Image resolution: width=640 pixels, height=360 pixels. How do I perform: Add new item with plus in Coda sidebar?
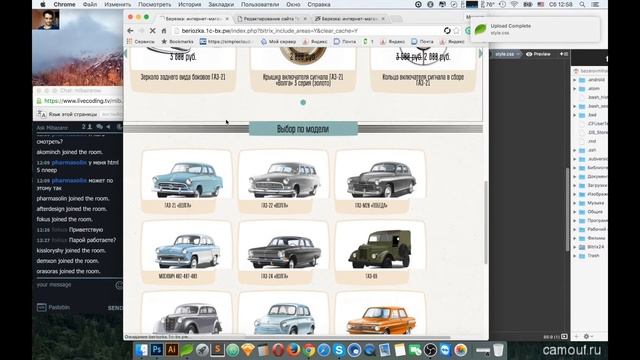576,336
